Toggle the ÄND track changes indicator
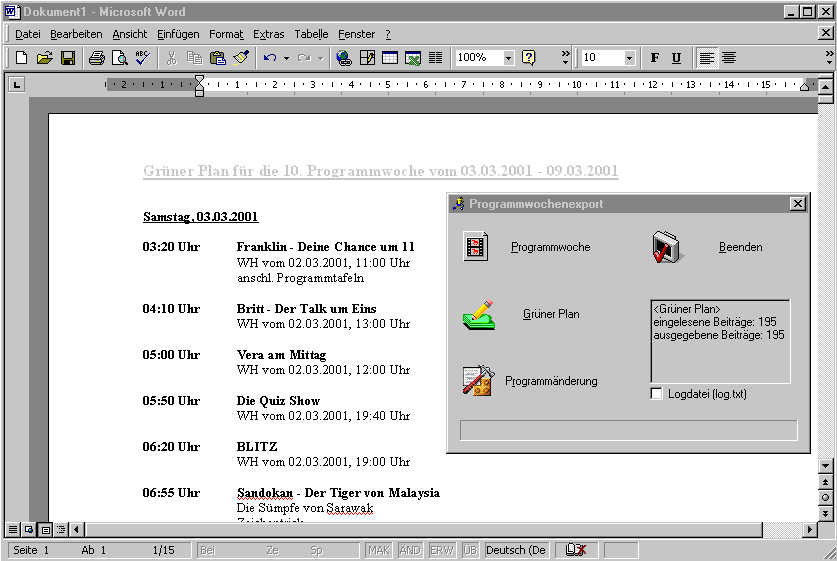Screen dimensions: 837x561 [x=410, y=550]
